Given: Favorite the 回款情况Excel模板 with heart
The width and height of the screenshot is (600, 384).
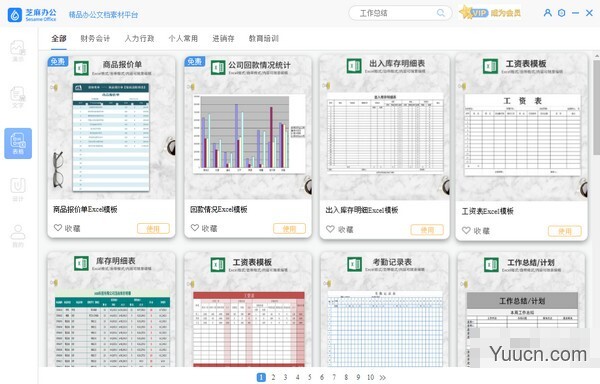Looking at the screenshot, I should pos(195,228).
